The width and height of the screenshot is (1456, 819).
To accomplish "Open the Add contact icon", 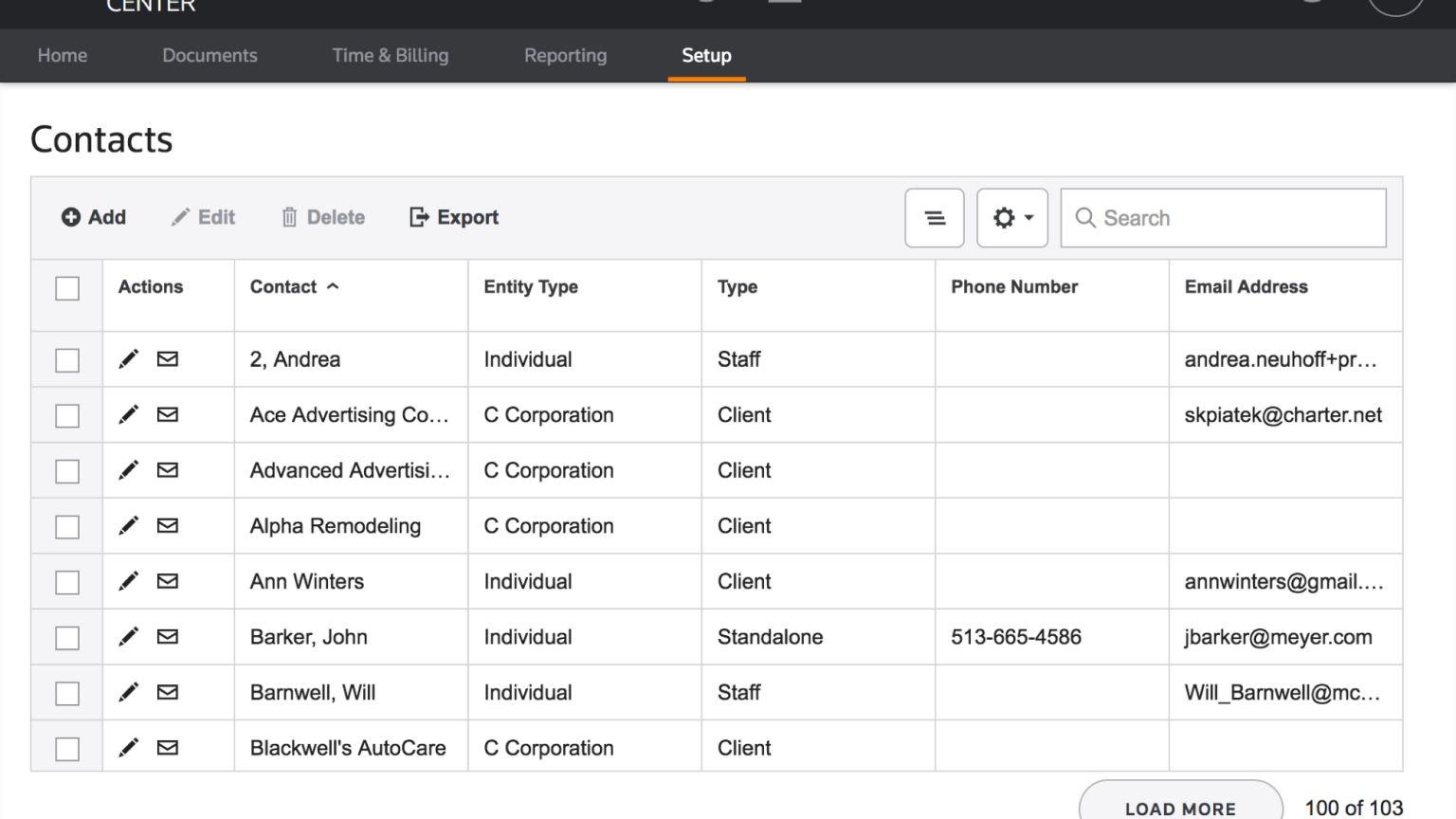I will (x=71, y=217).
